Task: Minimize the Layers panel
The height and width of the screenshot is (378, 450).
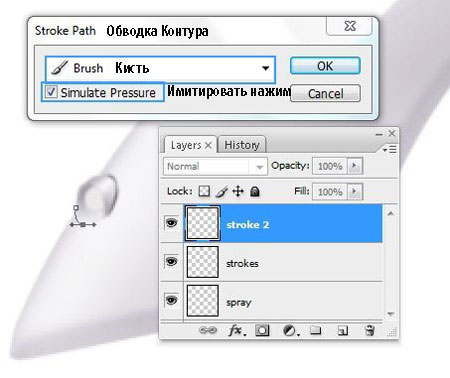Action: pyautogui.click(x=379, y=135)
